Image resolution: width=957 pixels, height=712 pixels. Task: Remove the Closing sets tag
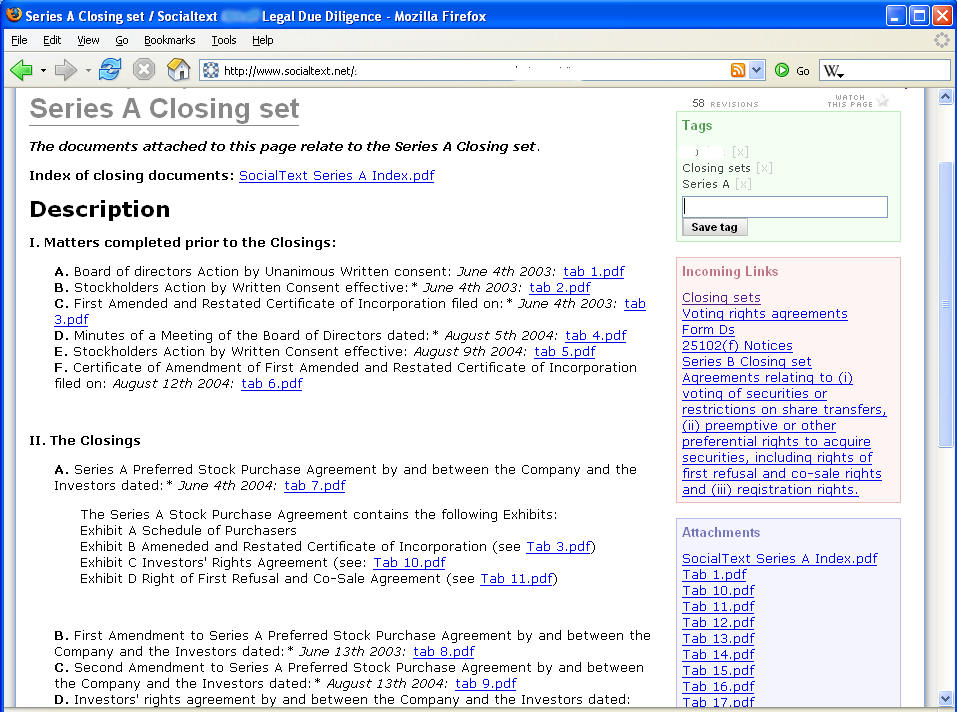click(x=763, y=168)
